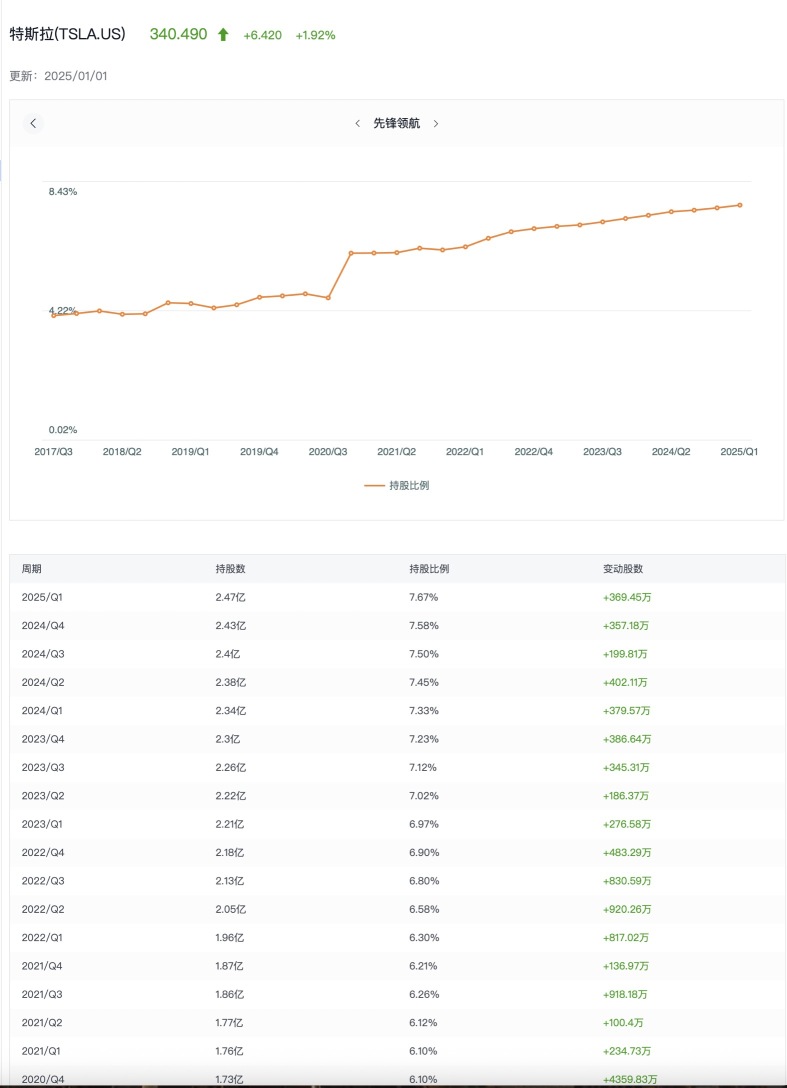Viewport: 787px width, 1088px height.
Task: Click the 2.47亿 holdings cell
Action: [x=230, y=597]
